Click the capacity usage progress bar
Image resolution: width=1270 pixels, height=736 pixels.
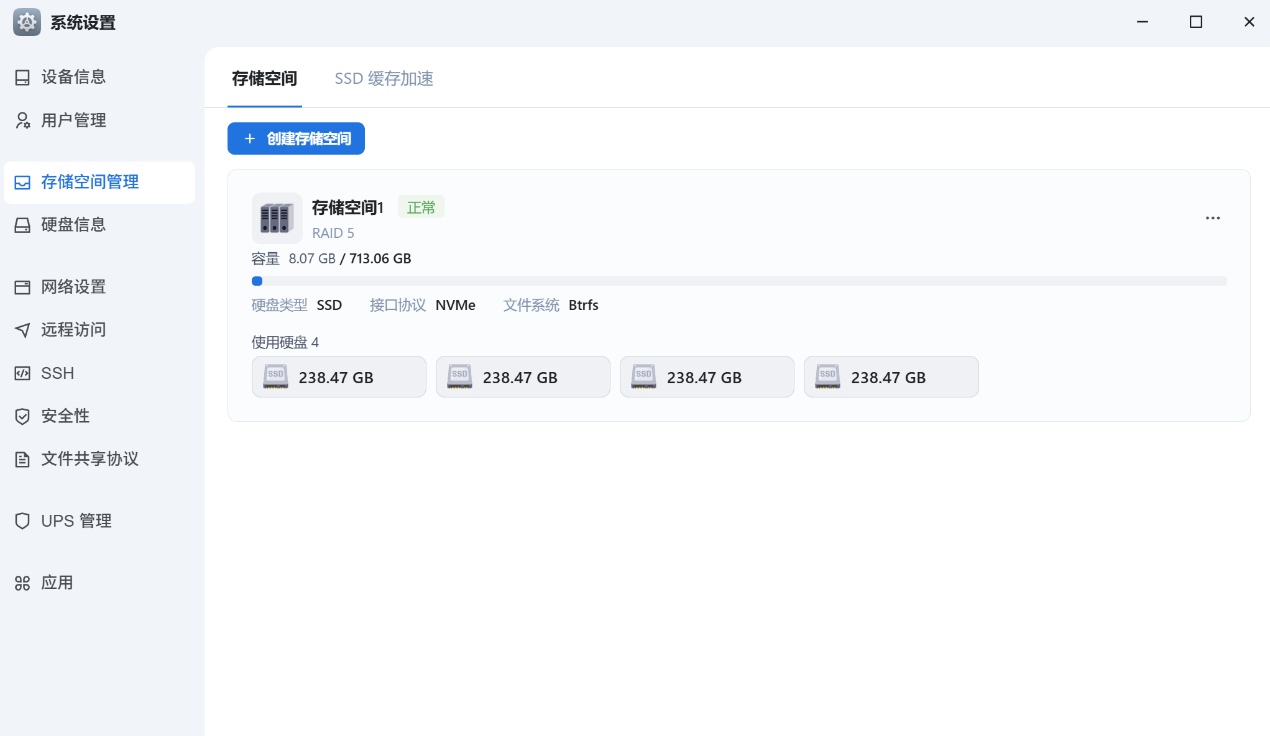click(x=739, y=282)
